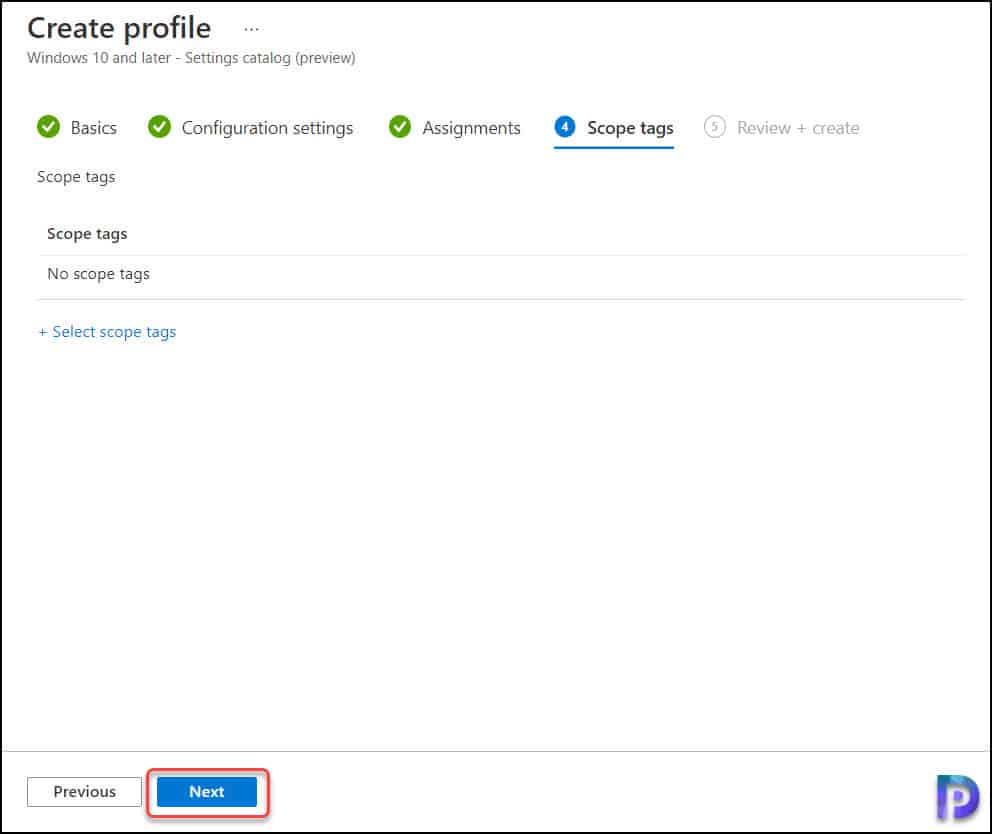
Task: Select the No scope tags row
Action: tap(98, 273)
